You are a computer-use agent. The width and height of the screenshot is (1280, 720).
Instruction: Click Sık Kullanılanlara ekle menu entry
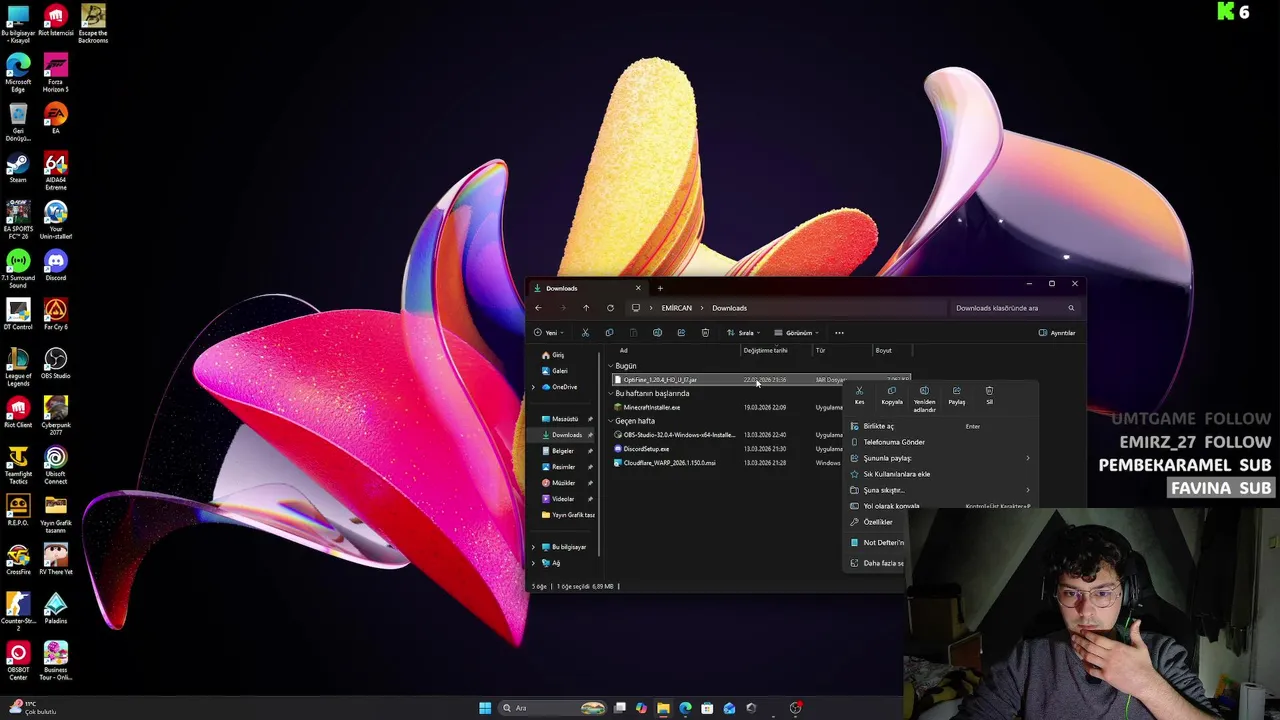coord(940,474)
